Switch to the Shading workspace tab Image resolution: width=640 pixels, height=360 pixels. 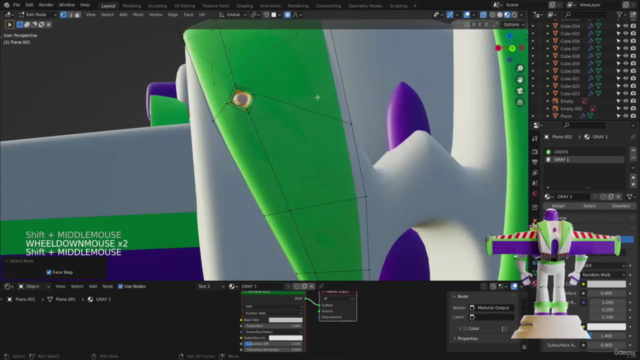(x=244, y=6)
